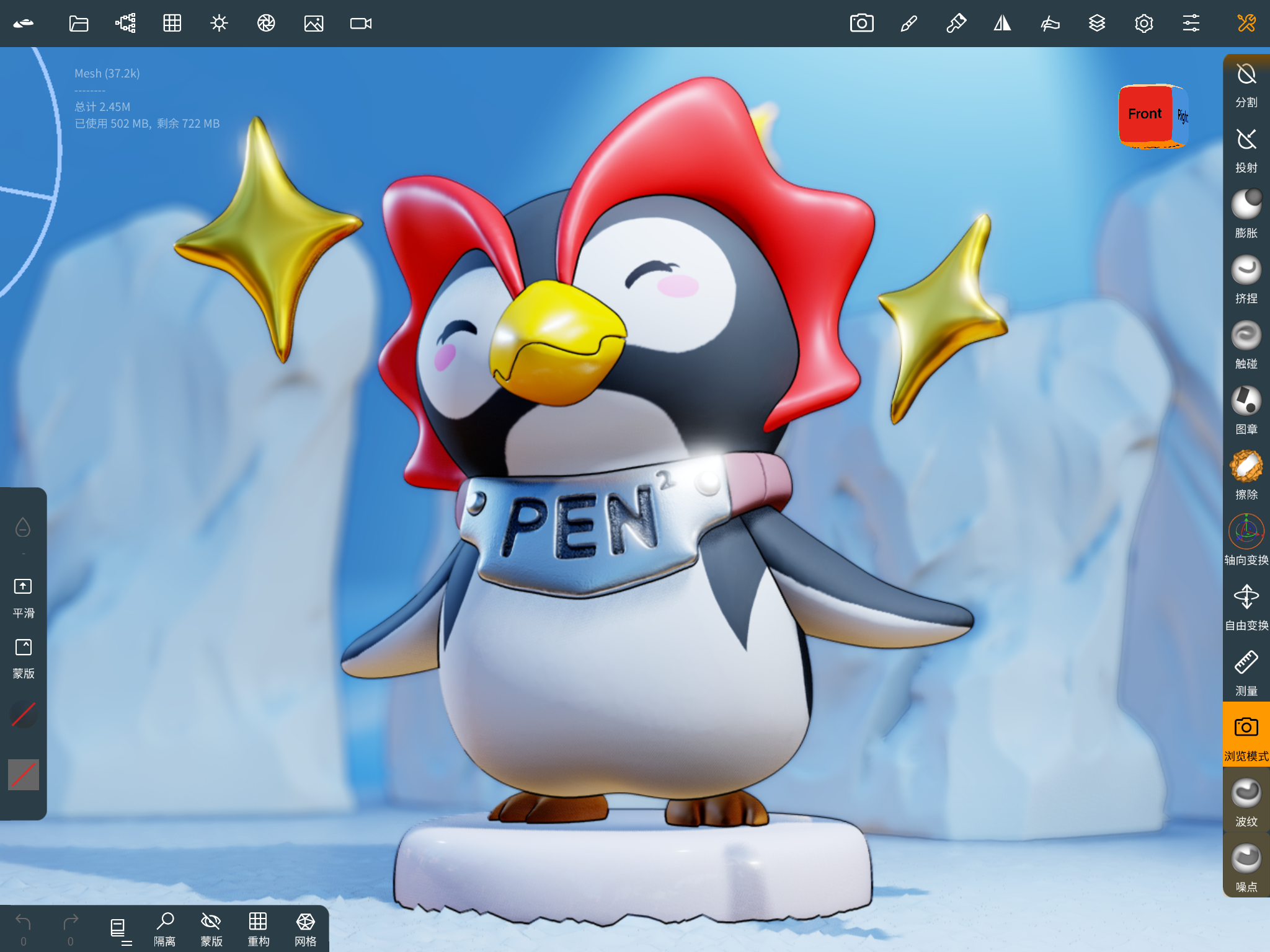
Task: Open the Layers panel from the top bar
Action: pos(1097,24)
